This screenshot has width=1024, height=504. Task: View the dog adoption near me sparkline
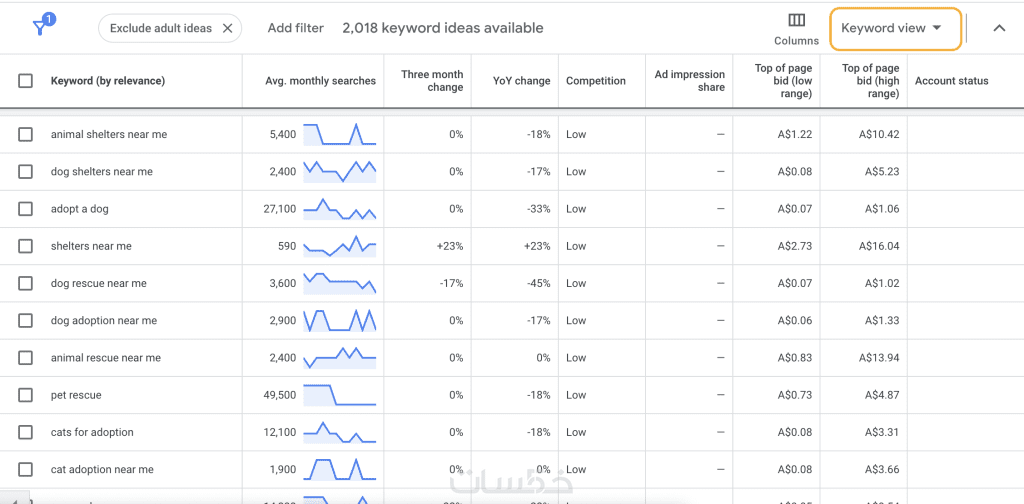pos(340,321)
